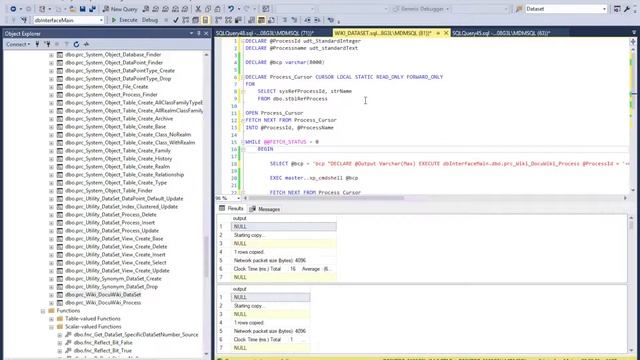Screen dimensions: 640x360
Task: Toggle IntelliSense Enabled button
Action: [x=205, y=20]
